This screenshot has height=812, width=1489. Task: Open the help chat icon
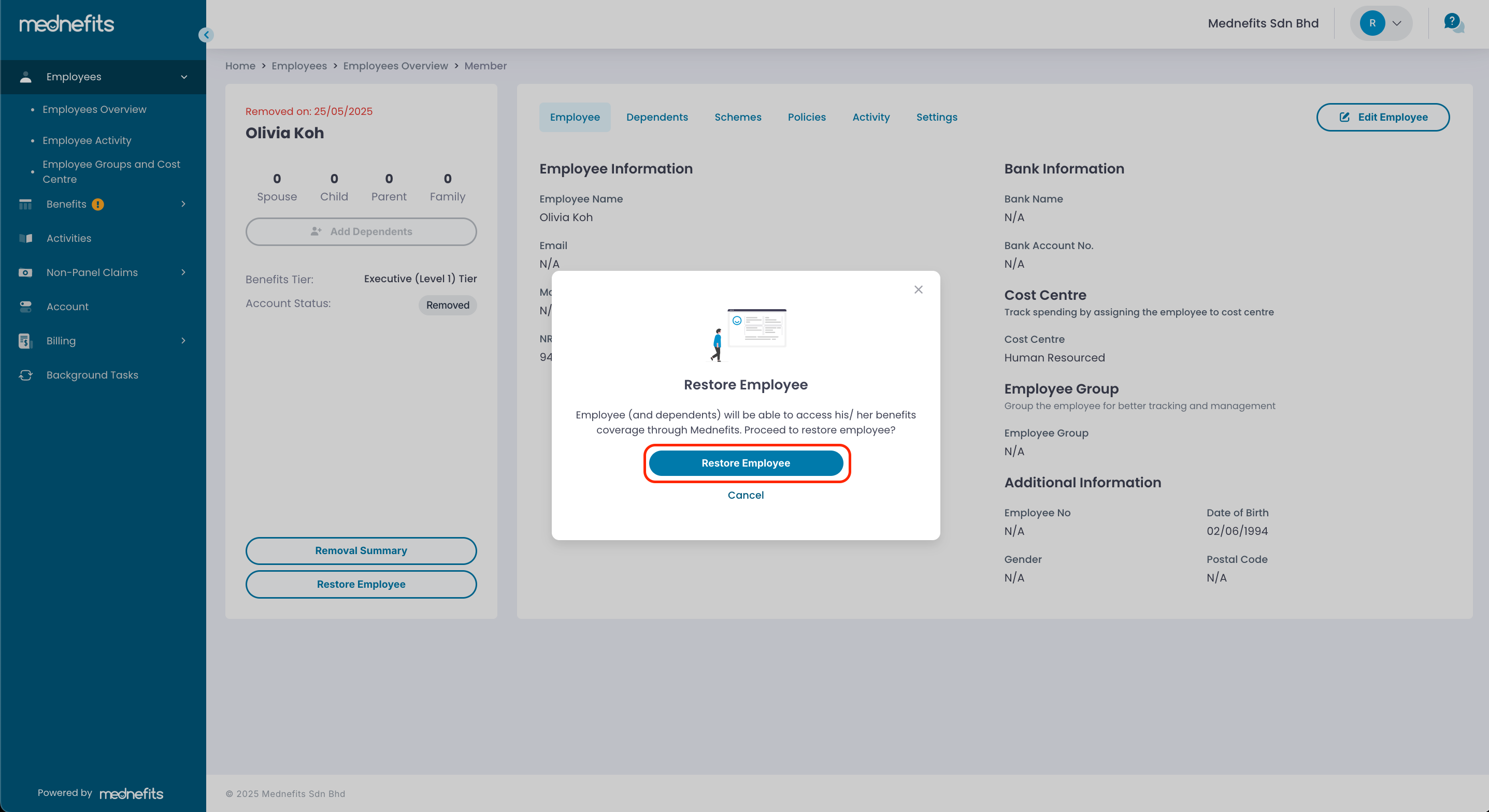pyautogui.click(x=1453, y=23)
